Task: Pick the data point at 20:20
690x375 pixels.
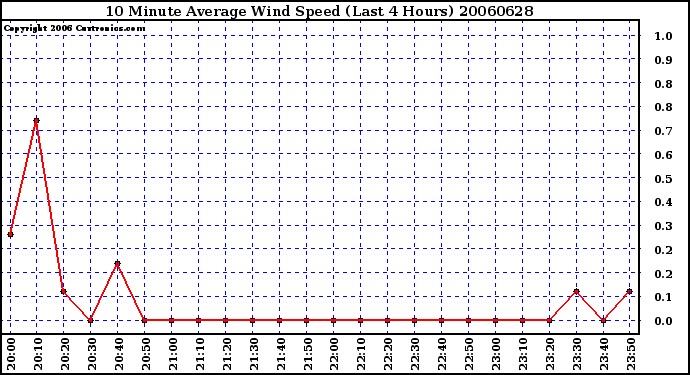Action: point(63,291)
